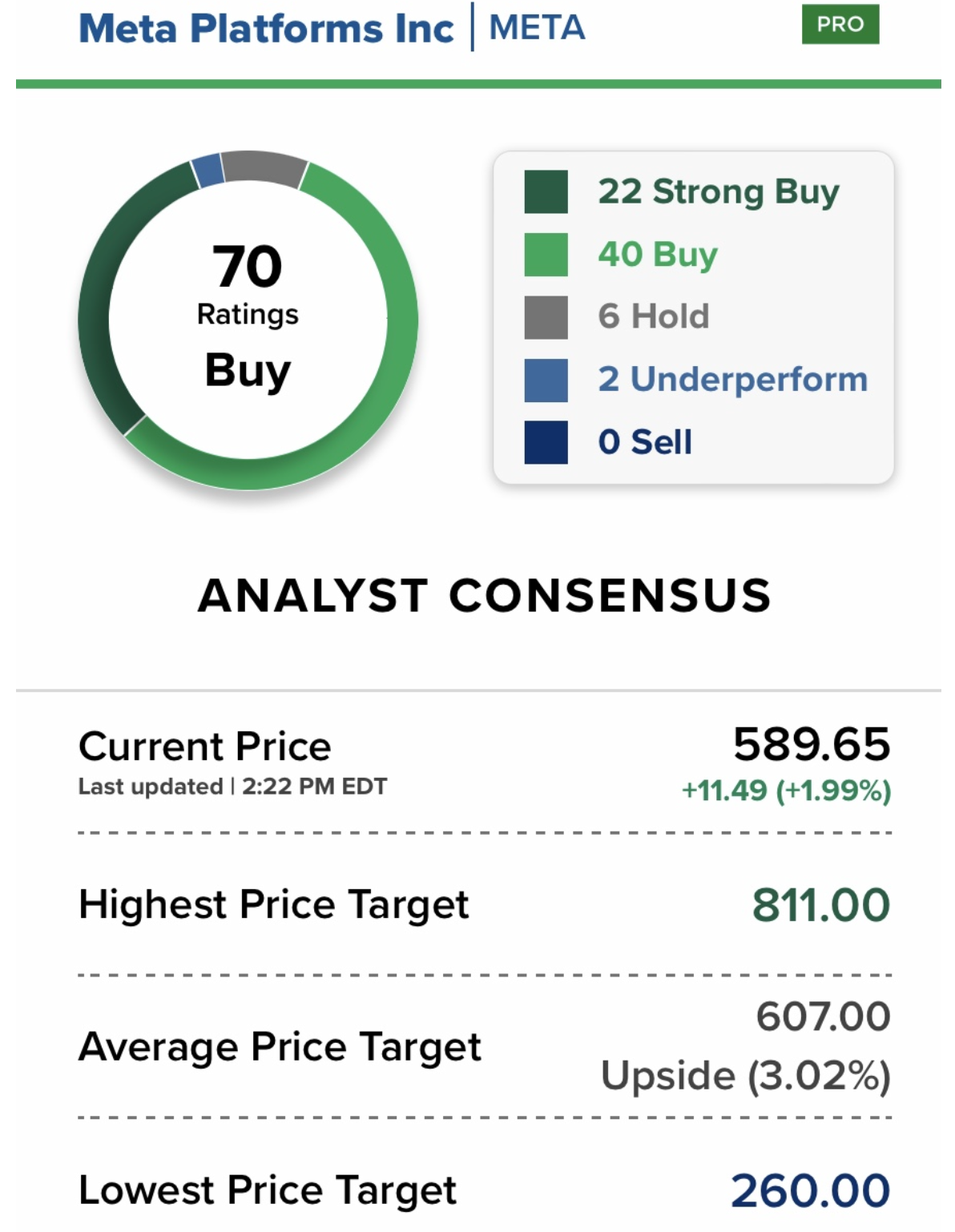Viewport: 955px width, 1232px height.
Task: Click the highest price target 811.00
Action: click(820, 905)
